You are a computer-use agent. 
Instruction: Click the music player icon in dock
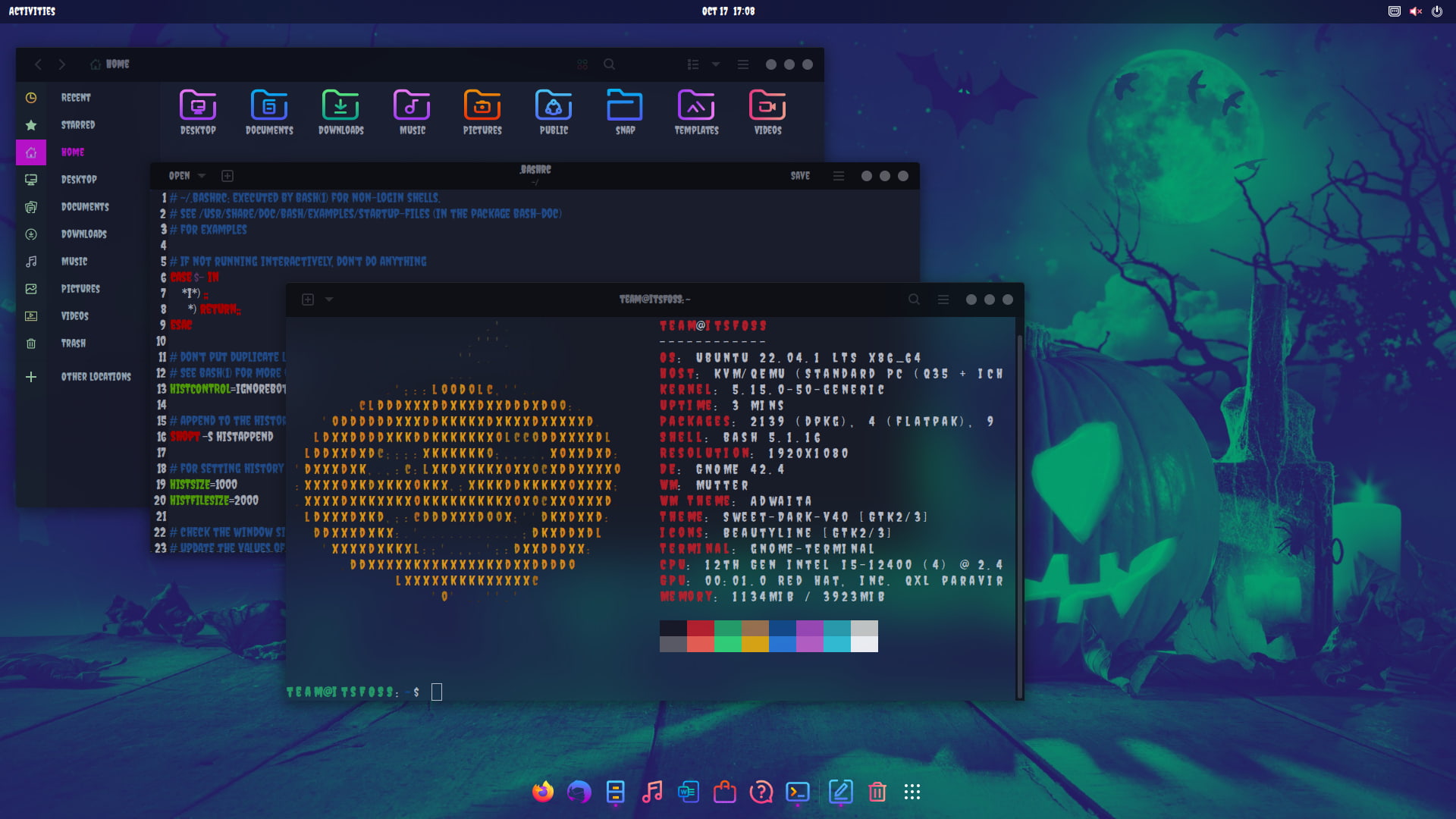coord(652,791)
